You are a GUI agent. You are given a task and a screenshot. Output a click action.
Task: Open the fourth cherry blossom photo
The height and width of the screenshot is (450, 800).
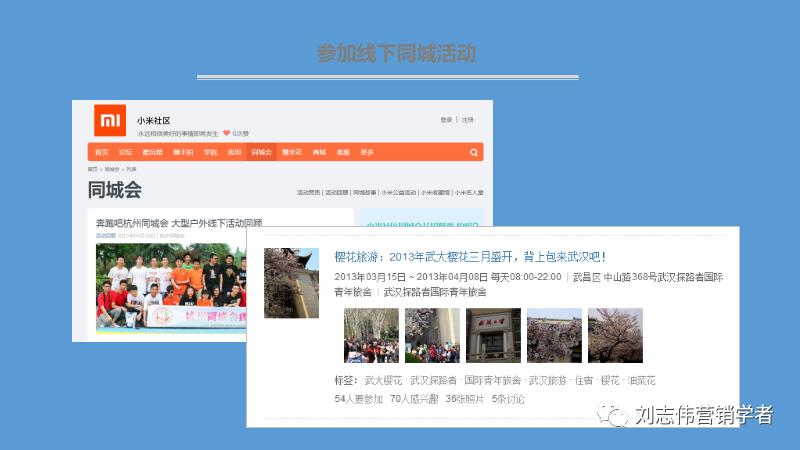[554, 335]
